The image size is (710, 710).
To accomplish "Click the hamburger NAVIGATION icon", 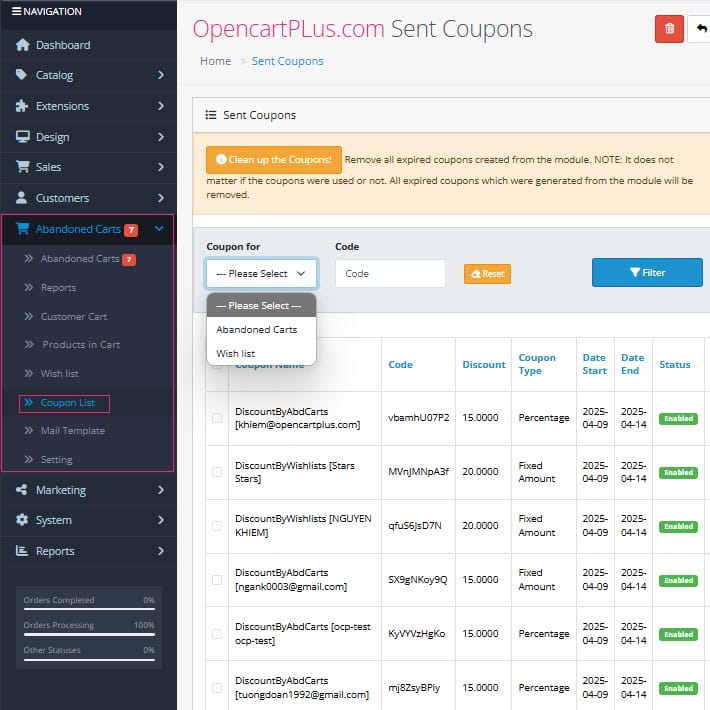I will [16, 11].
